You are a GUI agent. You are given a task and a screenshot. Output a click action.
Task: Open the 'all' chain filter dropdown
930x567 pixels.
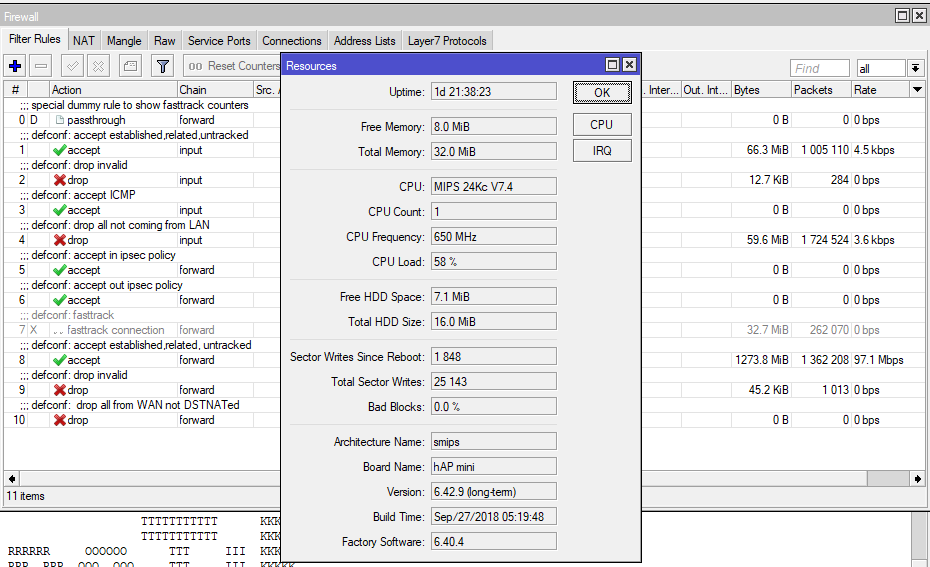[915, 68]
